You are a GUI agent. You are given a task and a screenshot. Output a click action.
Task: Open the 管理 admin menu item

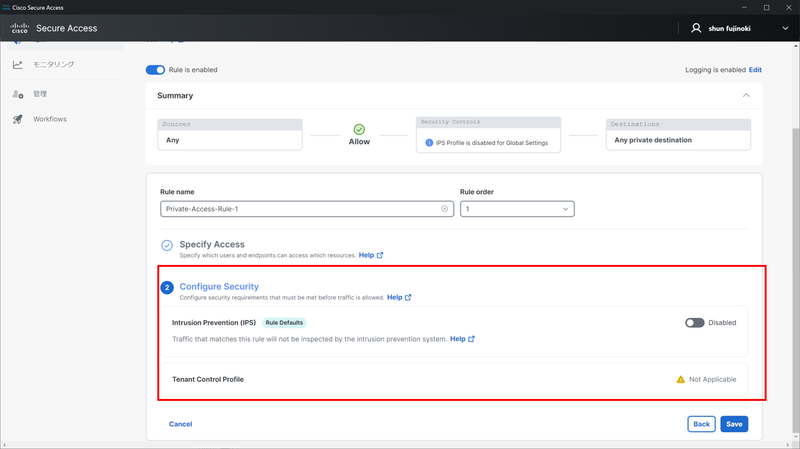coord(40,94)
